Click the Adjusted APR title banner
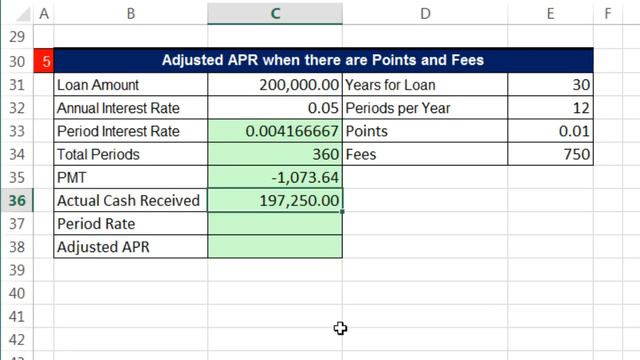Screen dimensions: 640x360 click(x=323, y=60)
